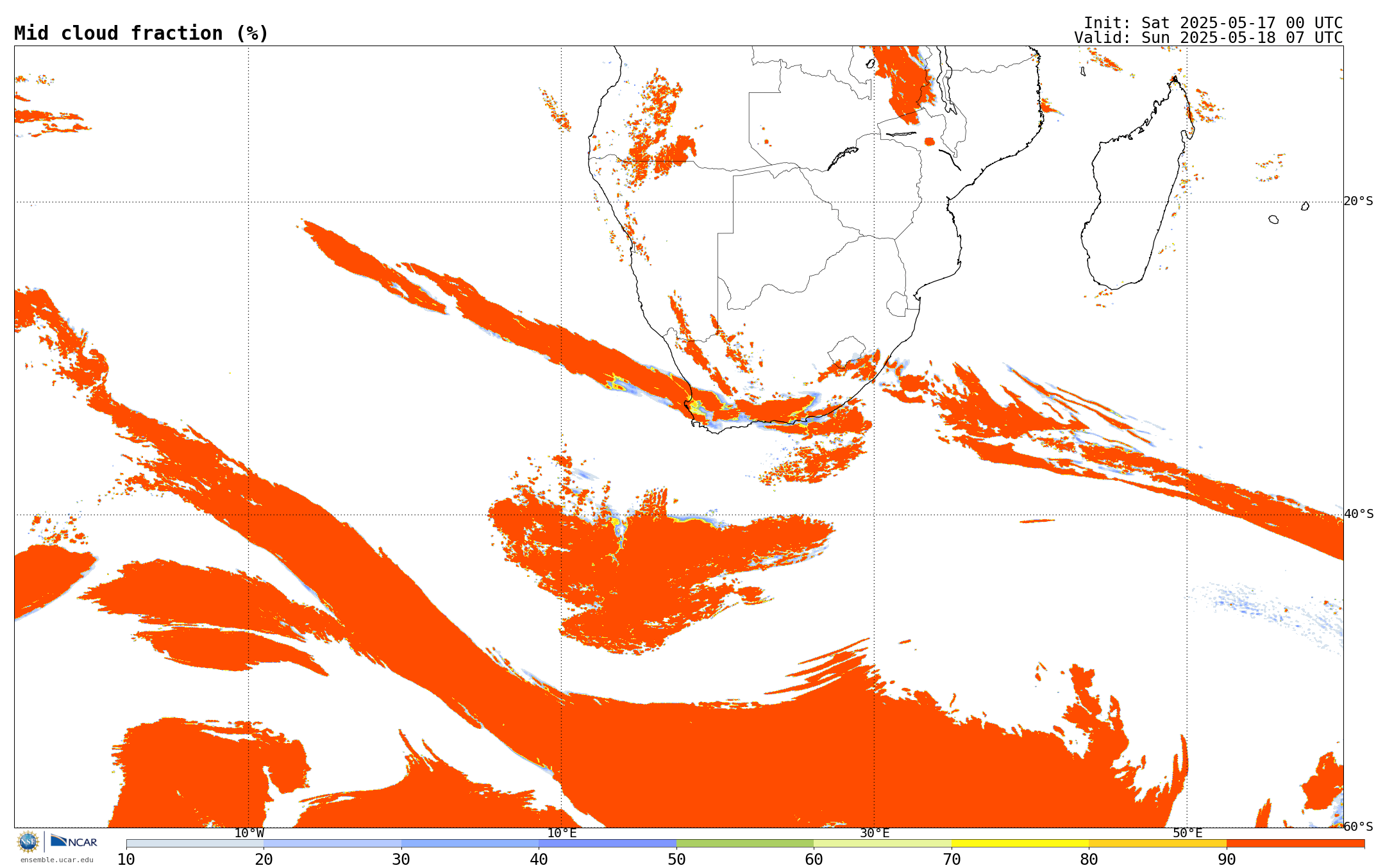The image size is (1385, 868).
Task: Select the green 50–60 colorbar segment
Action: pyautogui.click(x=744, y=844)
